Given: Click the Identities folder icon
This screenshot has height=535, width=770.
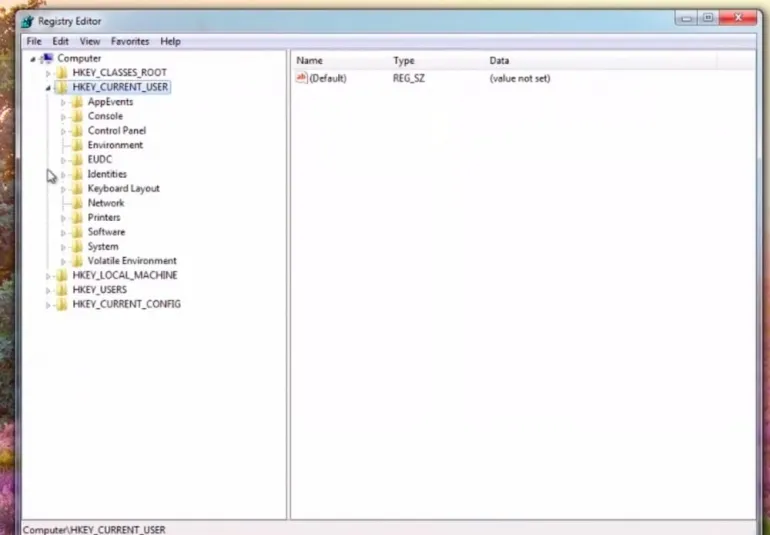Looking at the screenshot, I should [77, 174].
